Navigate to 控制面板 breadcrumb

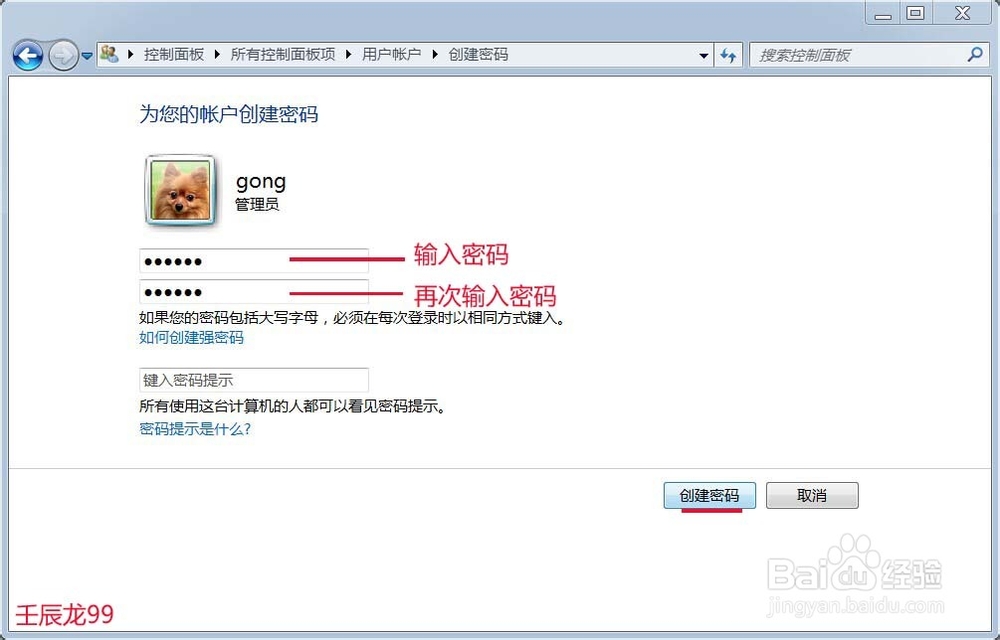(x=176, y=56)
